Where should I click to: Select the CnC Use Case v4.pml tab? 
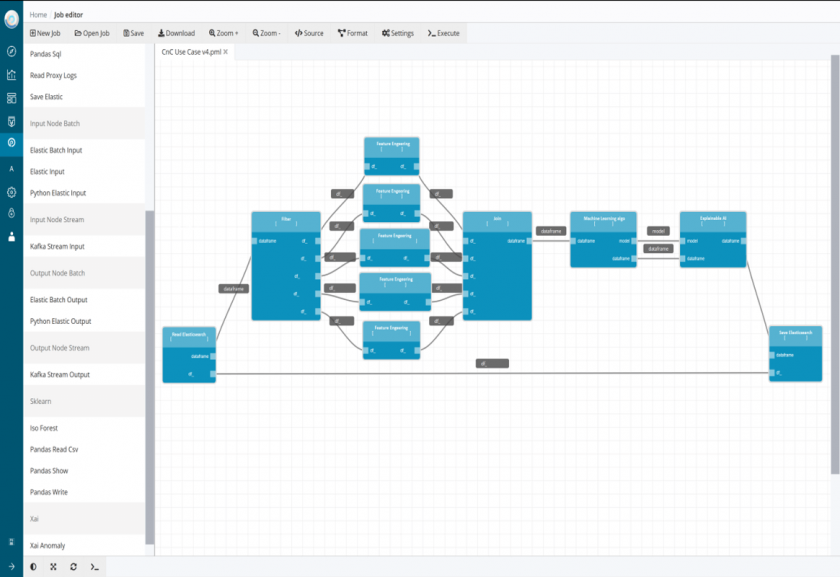tap(191, 51)
